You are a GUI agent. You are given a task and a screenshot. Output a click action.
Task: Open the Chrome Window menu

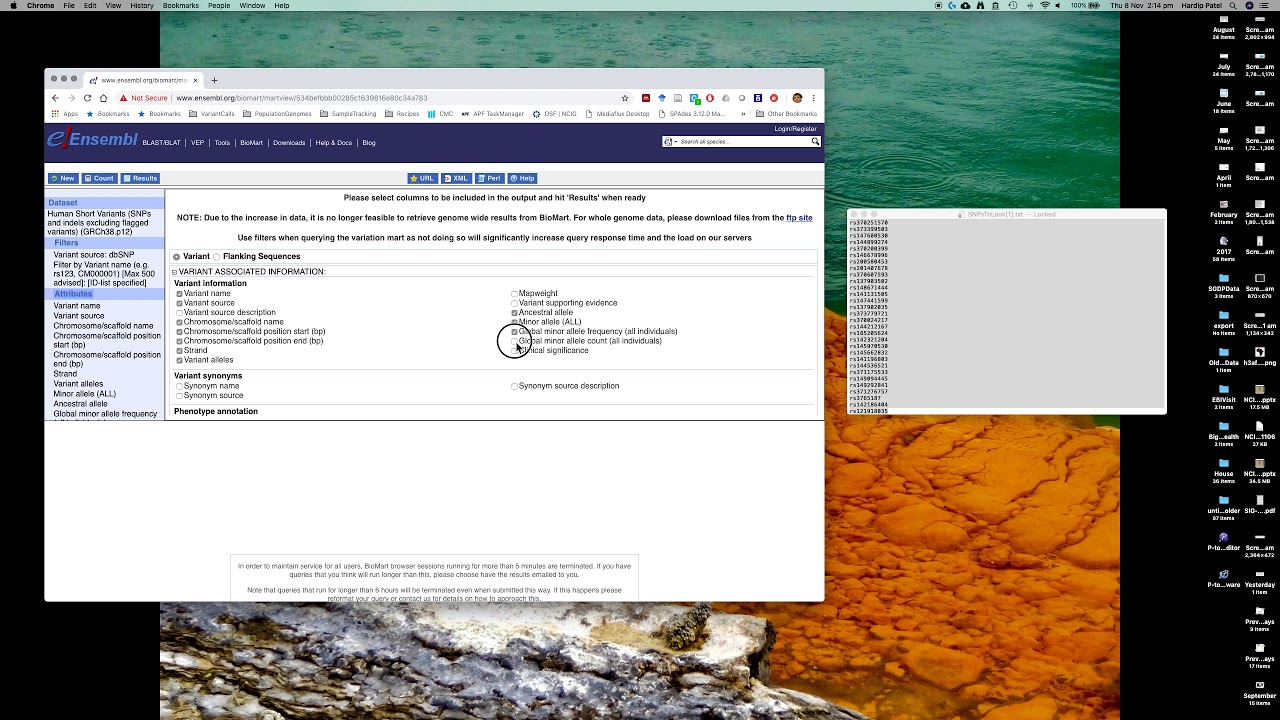pos(252,6)
